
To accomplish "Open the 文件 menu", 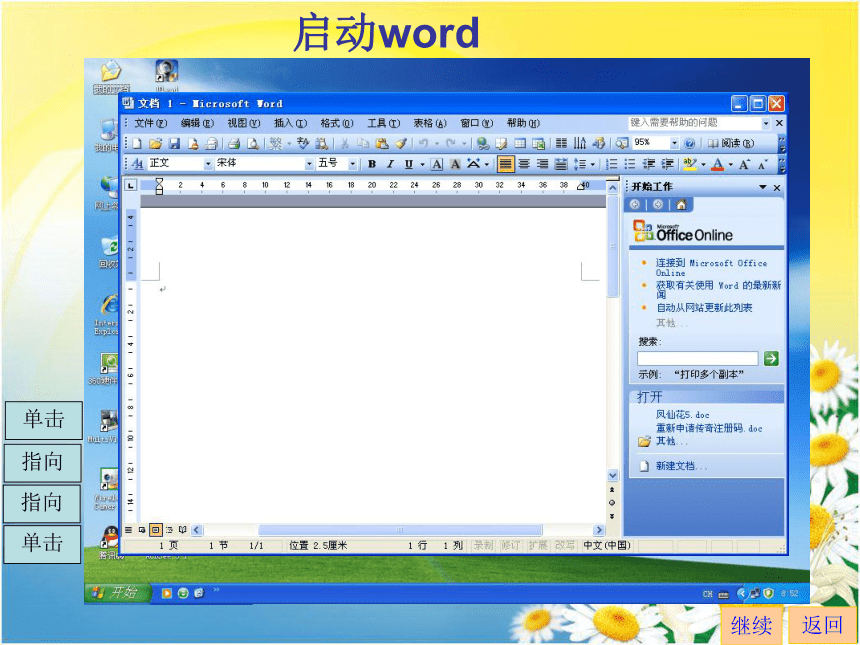I will tap(150, 123).
